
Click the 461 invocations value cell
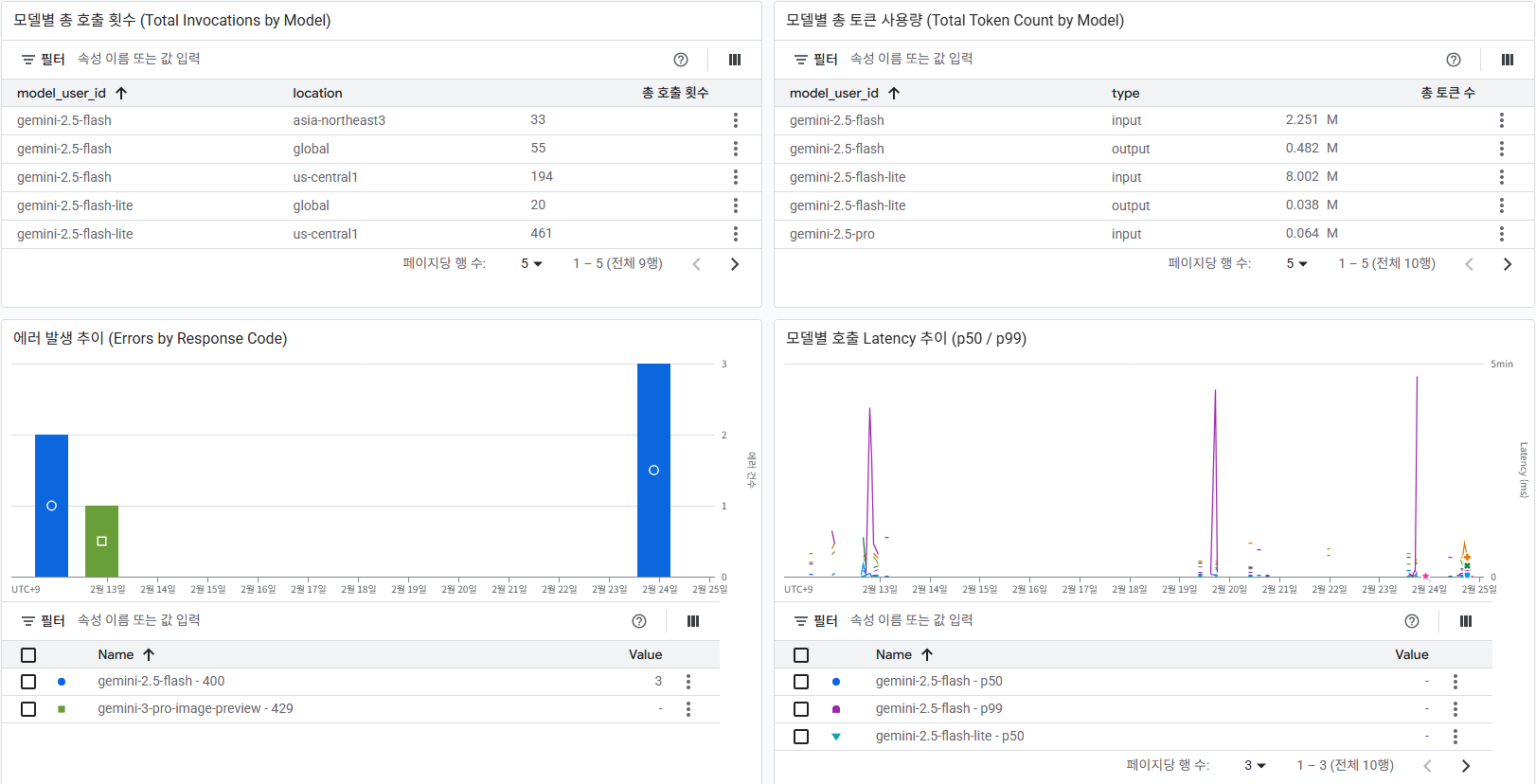point(541,234)
